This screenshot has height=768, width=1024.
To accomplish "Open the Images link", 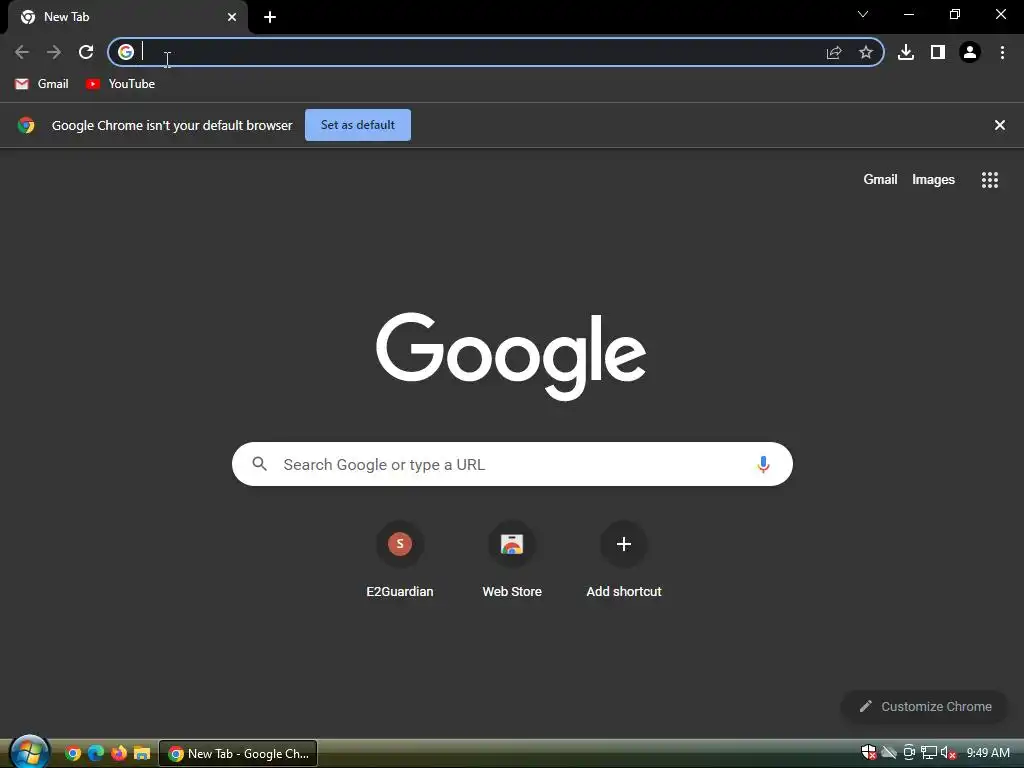I will 933,180.
